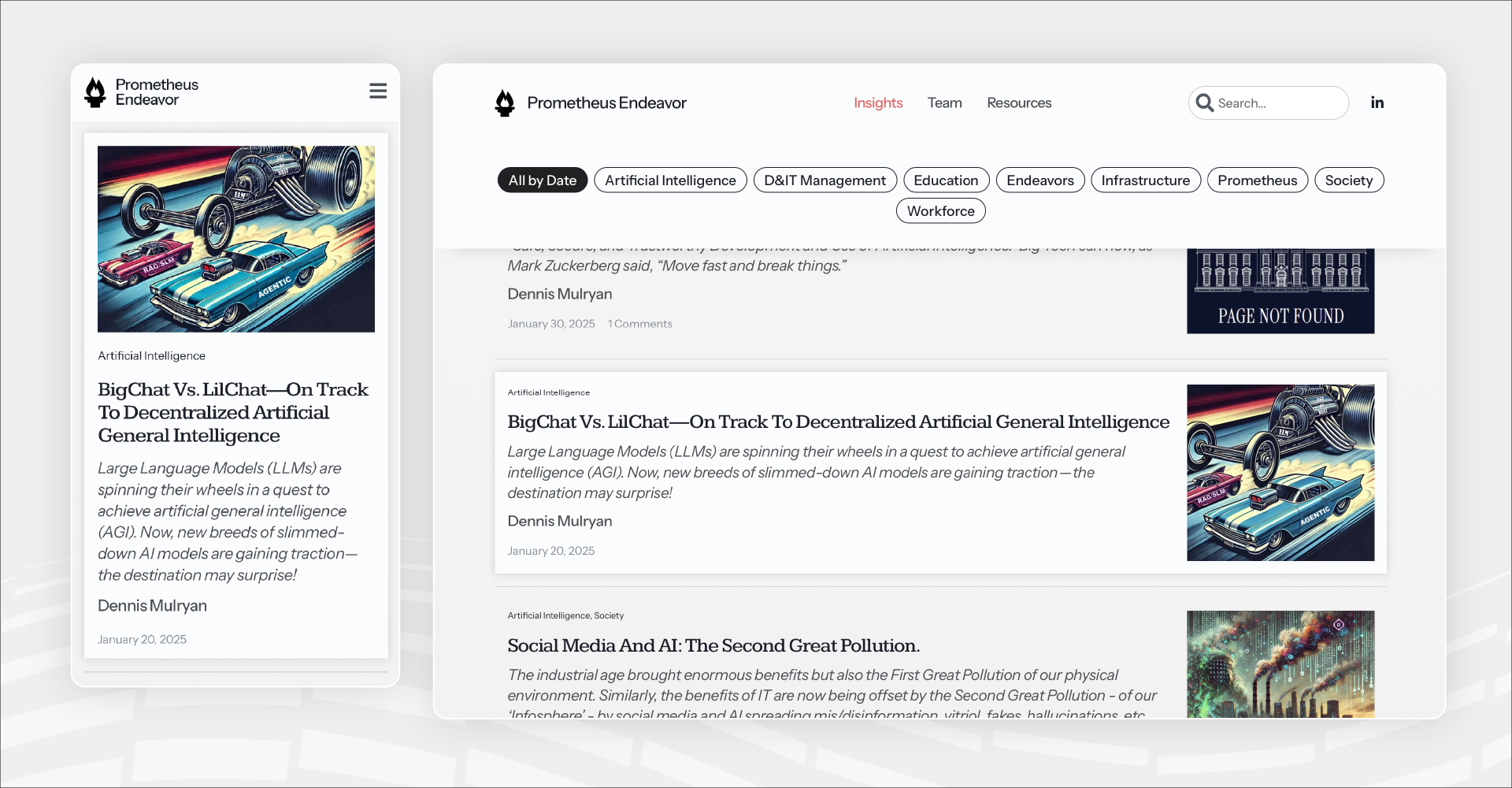Filter by Endeavors category
The width and height of the screenshot is (1512, 788).
pos(1040,180)
